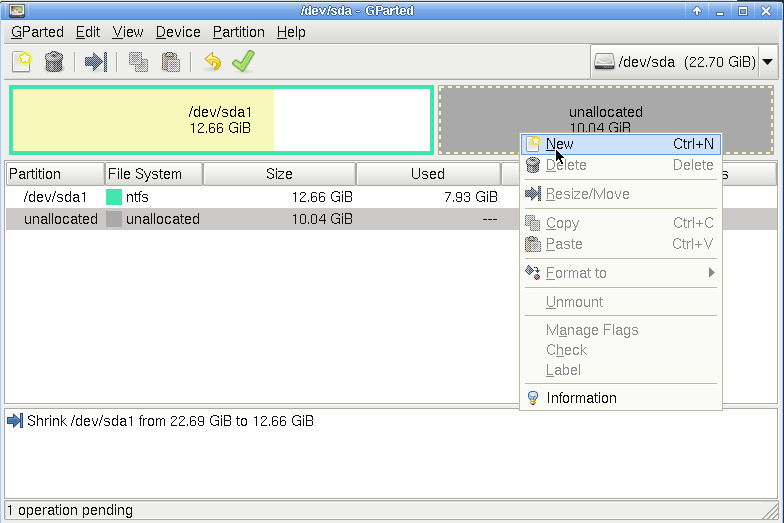Open the View menu
The width and height of the screenshot is (784, 523).
[x=128, y=32]
